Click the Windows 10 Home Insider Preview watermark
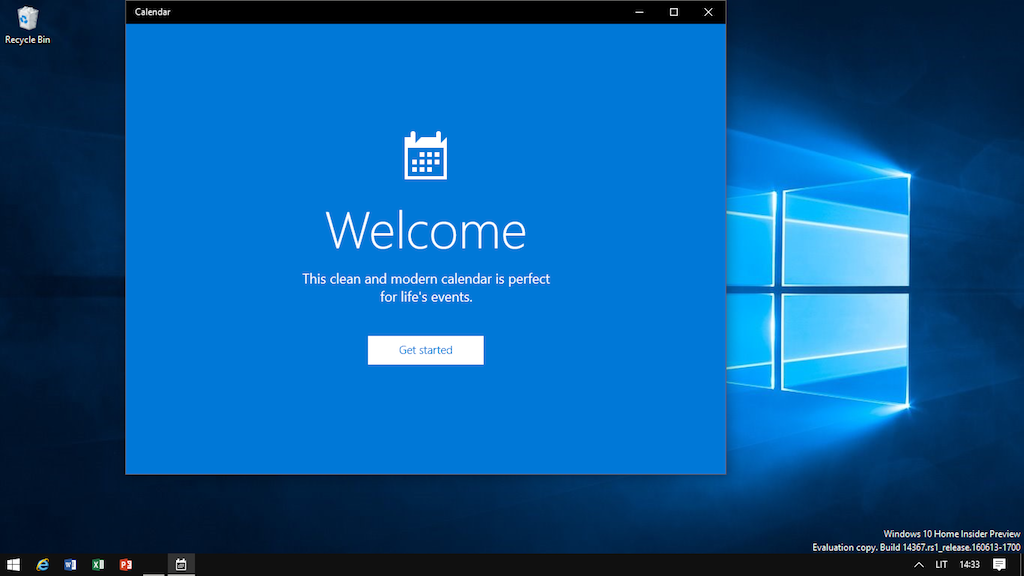1024x576 pixels. pyautogui.click(x=950, y=534)
